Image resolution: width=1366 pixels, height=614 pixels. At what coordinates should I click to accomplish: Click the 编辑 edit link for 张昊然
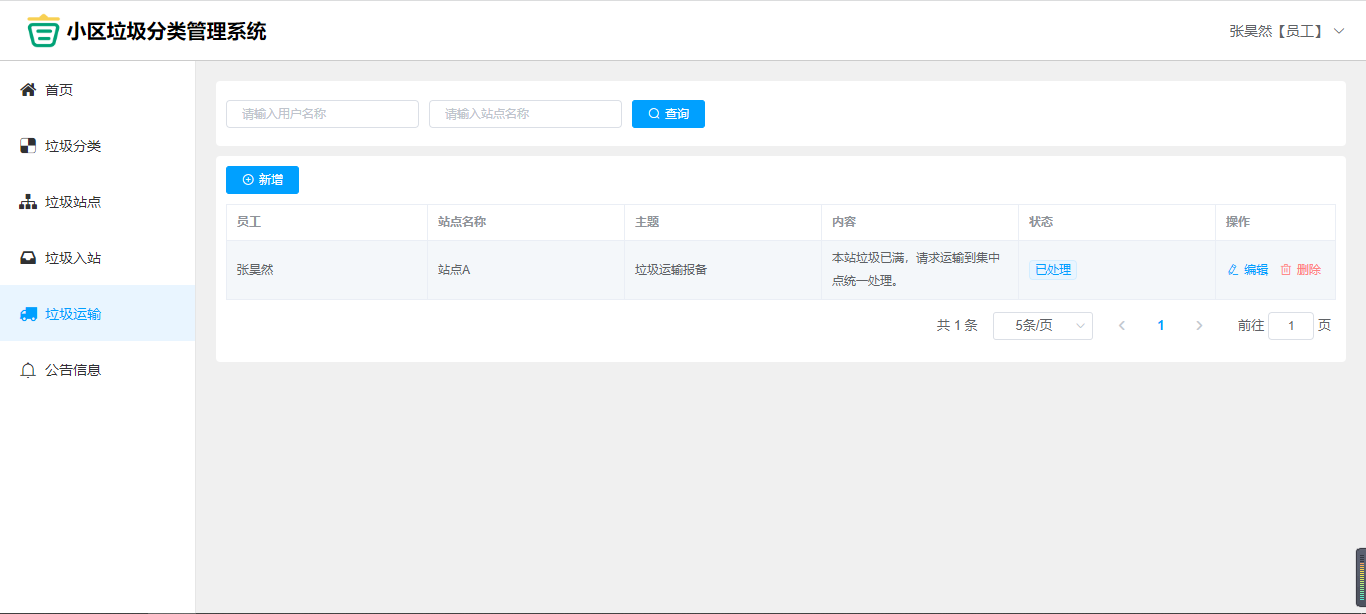click(x=1248, y=270)
